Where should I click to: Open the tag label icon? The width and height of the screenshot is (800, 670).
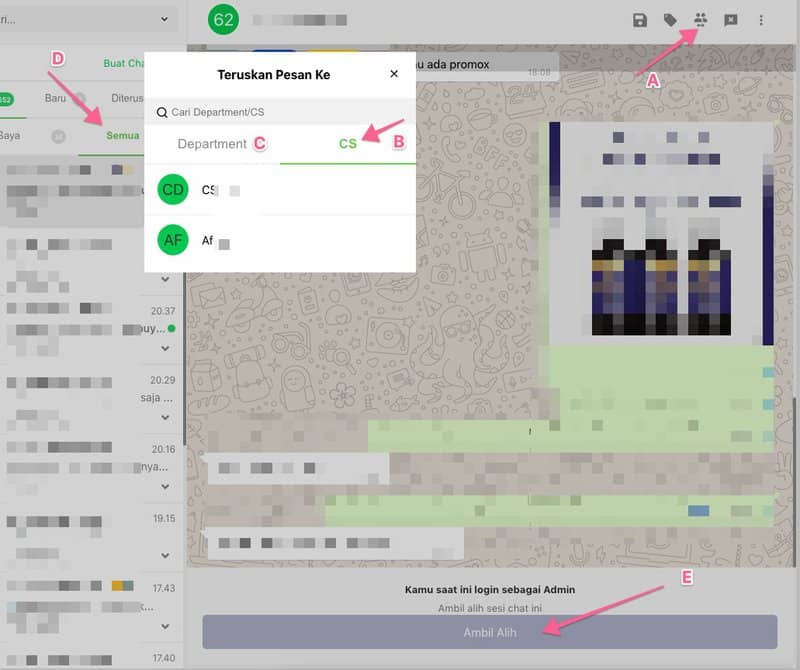[670, 20]
